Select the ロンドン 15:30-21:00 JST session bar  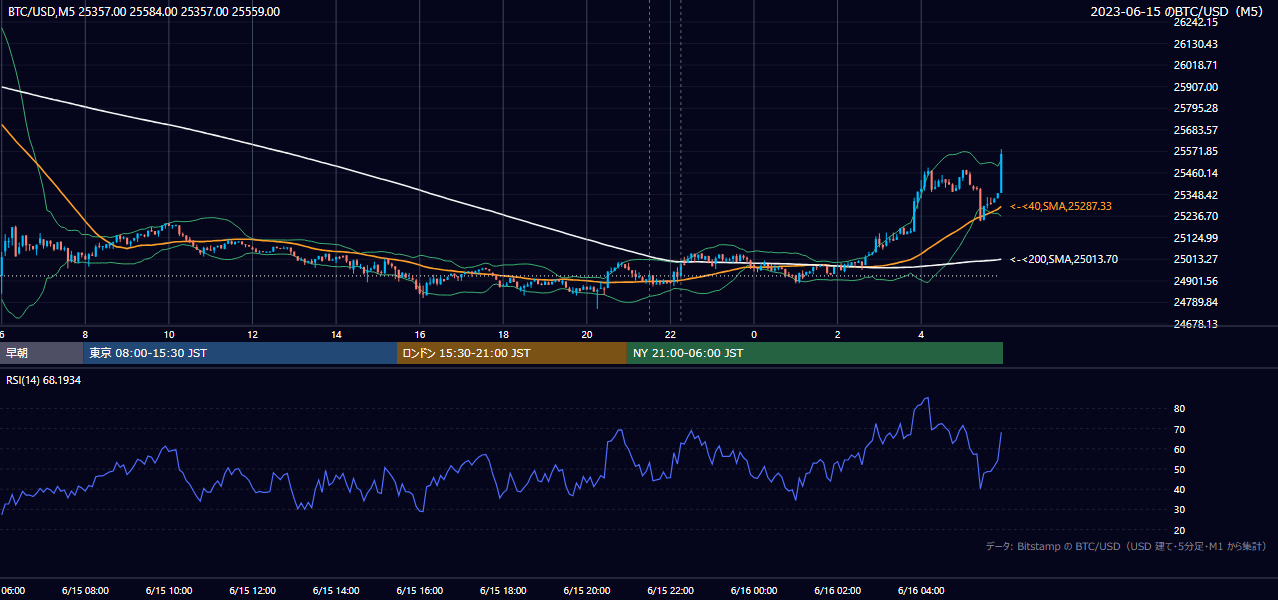[x=512, y=353]
